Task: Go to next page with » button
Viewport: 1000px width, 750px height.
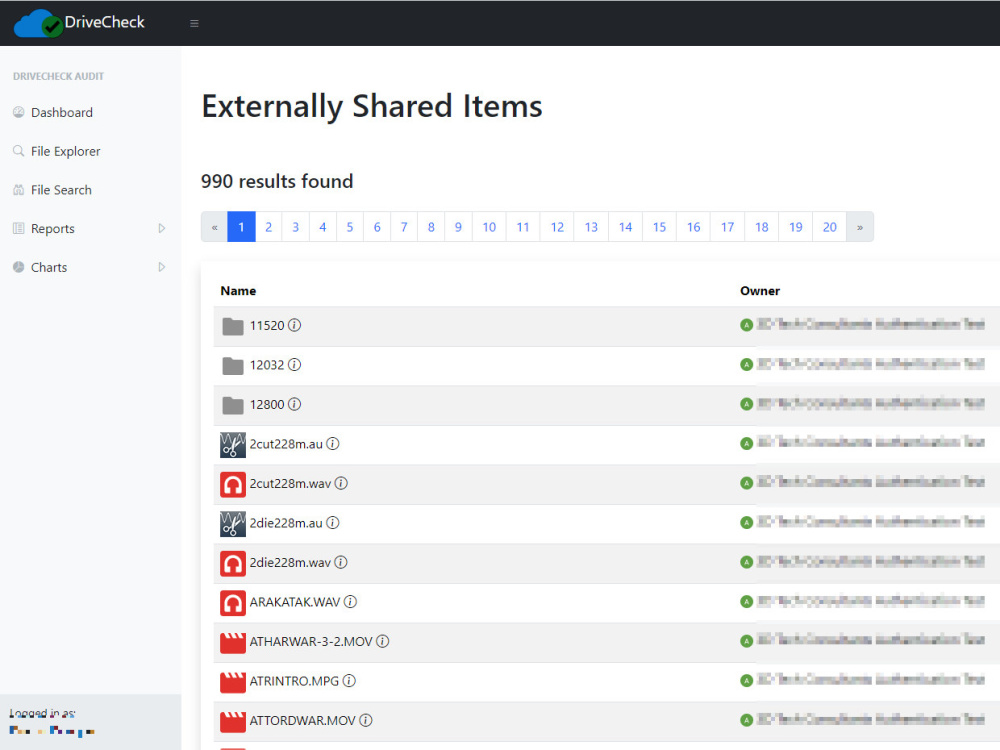Action: coord(860,227)
